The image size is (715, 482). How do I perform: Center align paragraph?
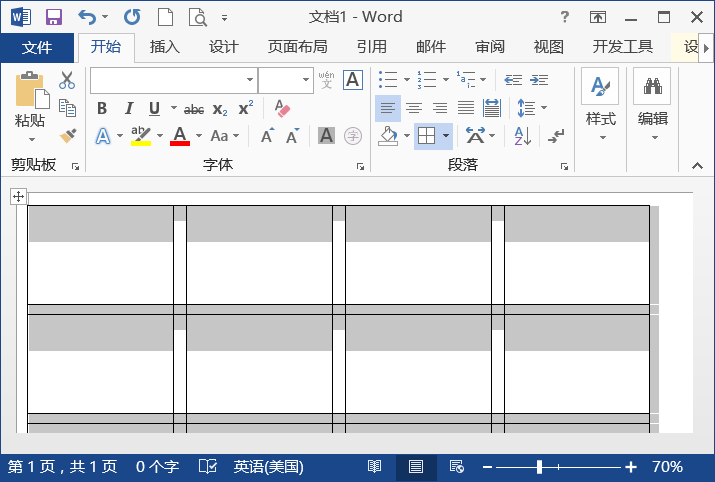click(414, 108)
